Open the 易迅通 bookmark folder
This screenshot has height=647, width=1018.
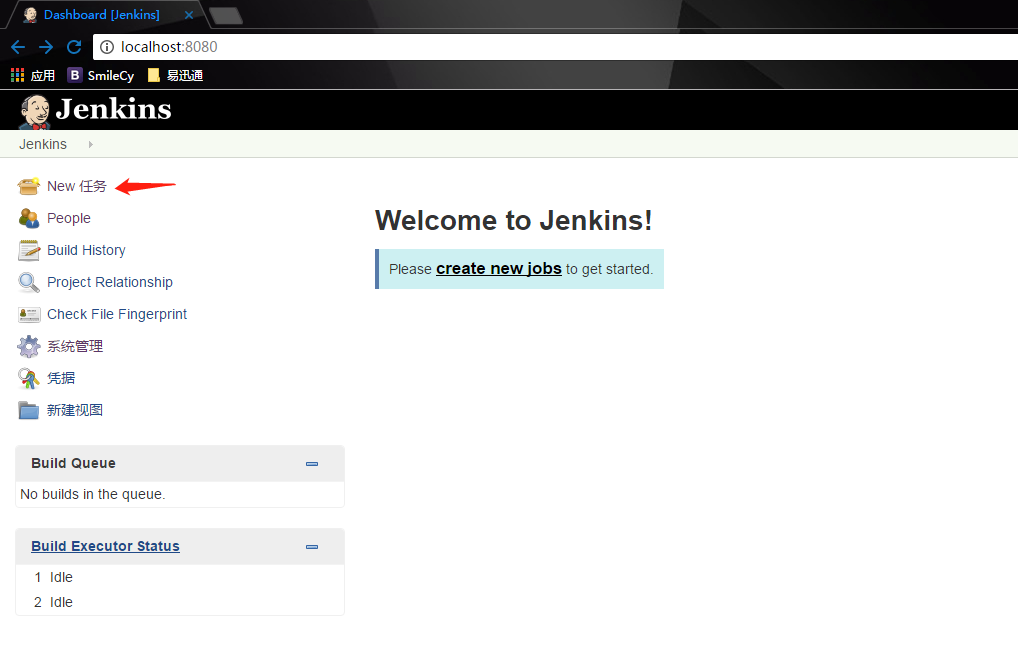[x=175, y=75]
